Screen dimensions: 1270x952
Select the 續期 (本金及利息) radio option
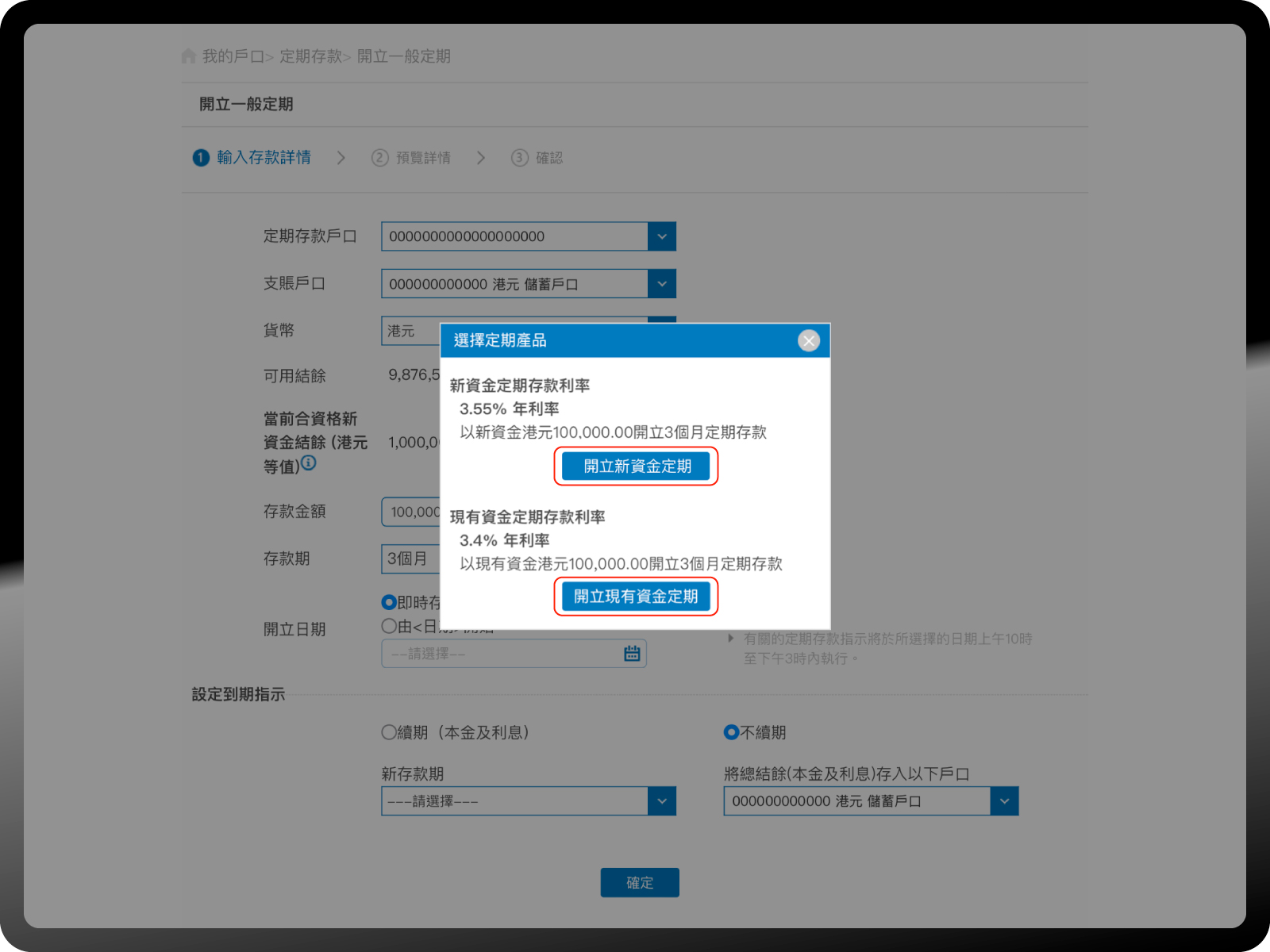click(x=389, y=732)
